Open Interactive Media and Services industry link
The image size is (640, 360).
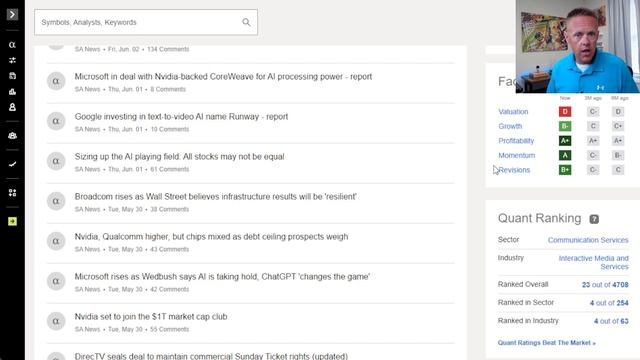(x=593, y=262)
